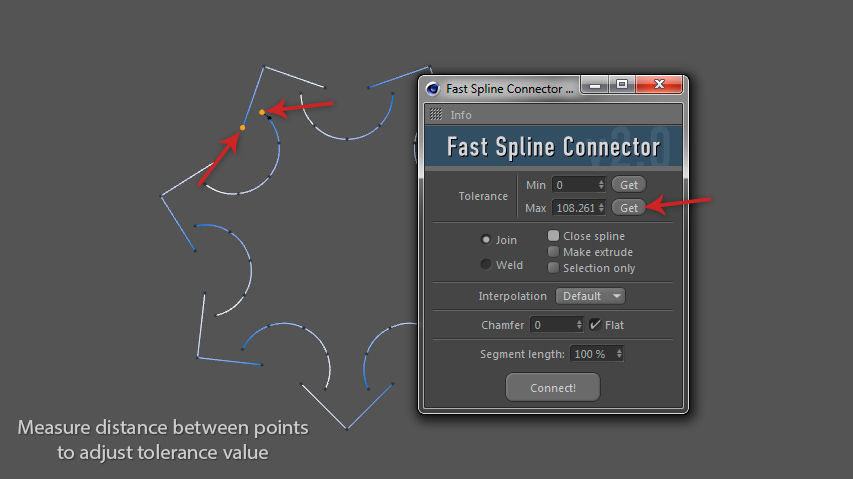
Task: Click the Chamfer stepper arrows
Action: (x=579, y=325)
